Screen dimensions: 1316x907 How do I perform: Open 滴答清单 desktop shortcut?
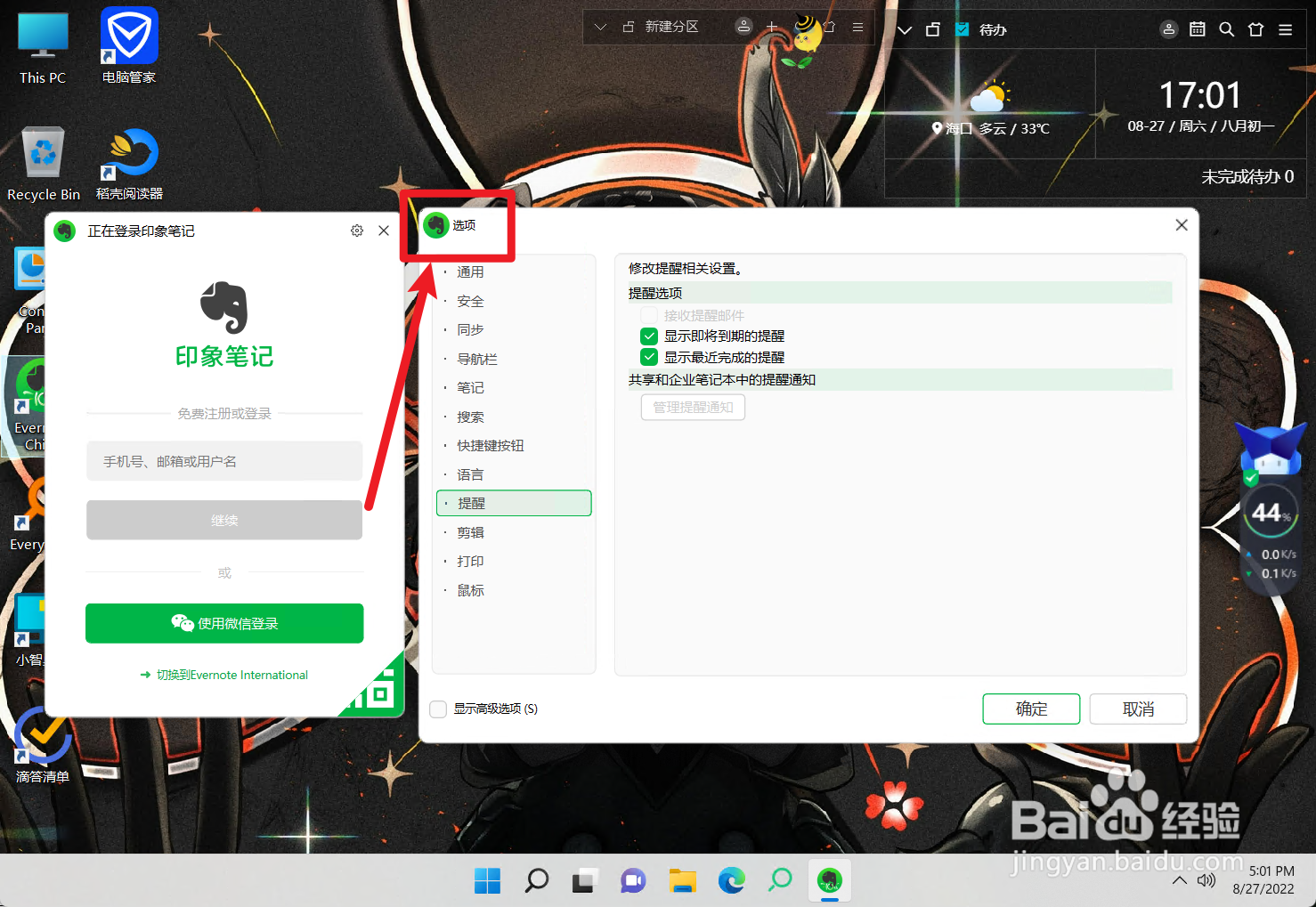(x=43, y=744)
